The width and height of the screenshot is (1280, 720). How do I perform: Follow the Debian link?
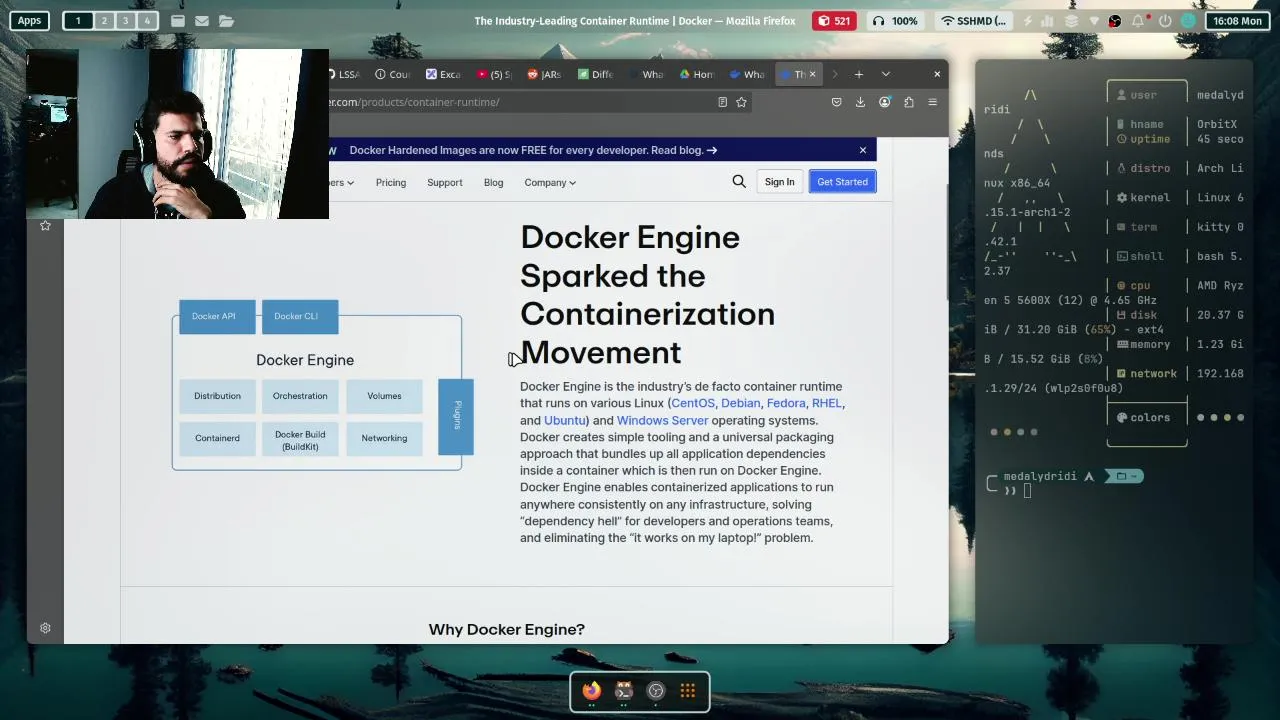[741, 403]
